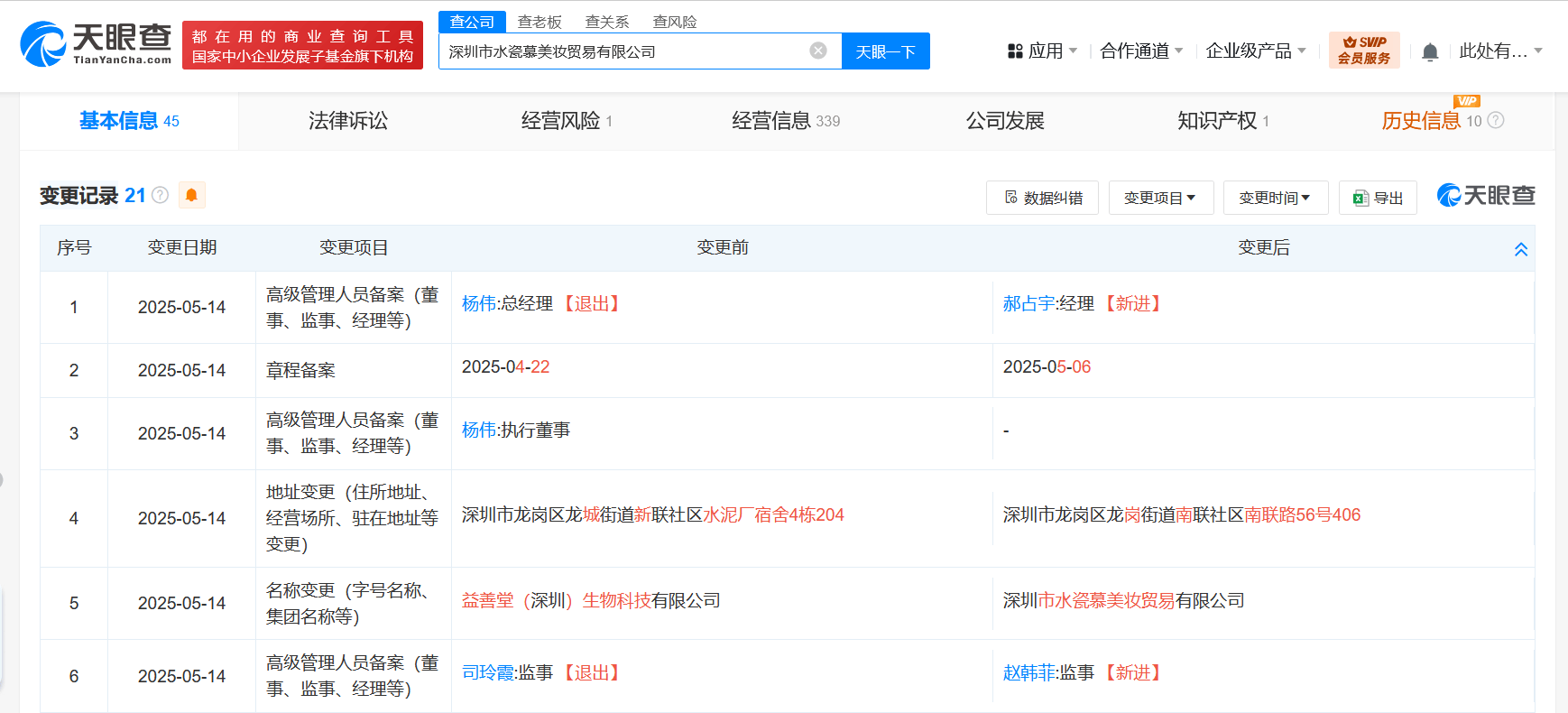1568x713 pixels.
Task: Switch to the 经营信息 tab
Action: click(x=786, y=121)
